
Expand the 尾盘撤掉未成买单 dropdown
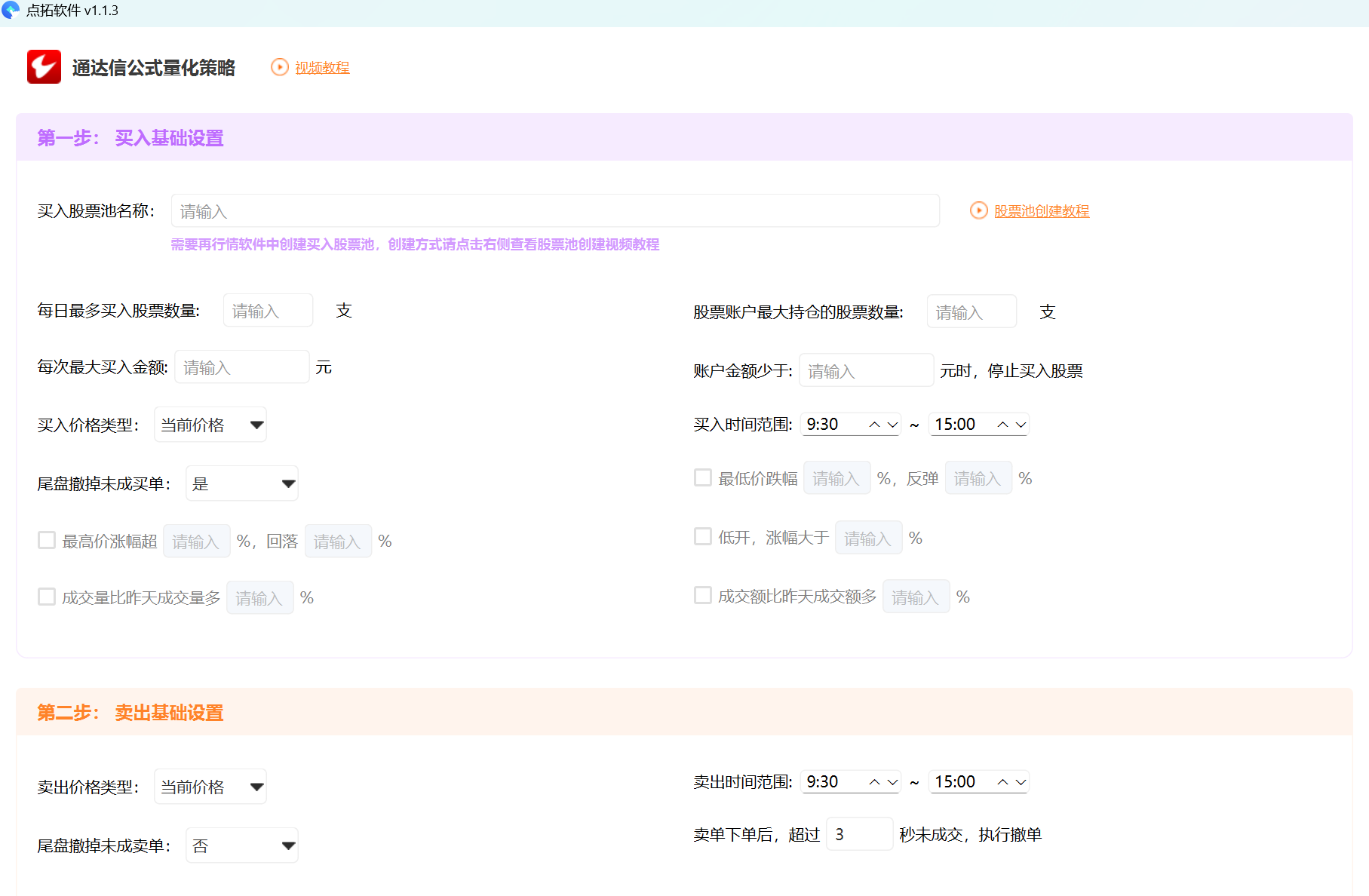coord(242,483)
